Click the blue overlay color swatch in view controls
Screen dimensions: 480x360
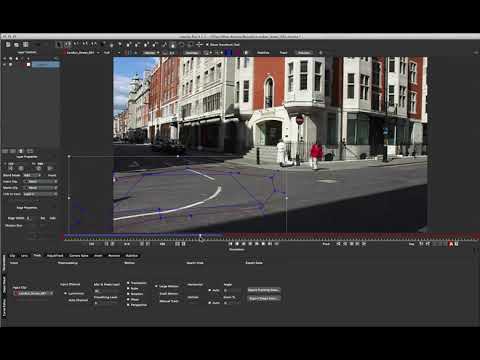228,52
